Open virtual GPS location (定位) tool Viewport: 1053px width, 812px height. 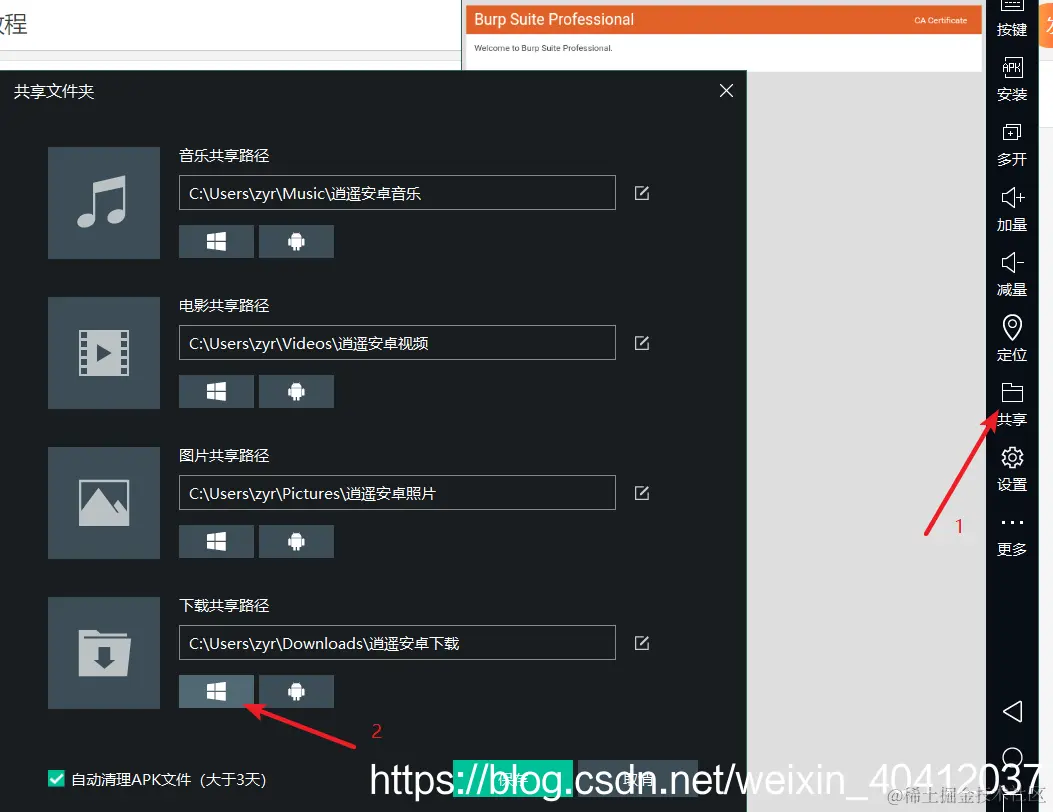[1012, 338]
